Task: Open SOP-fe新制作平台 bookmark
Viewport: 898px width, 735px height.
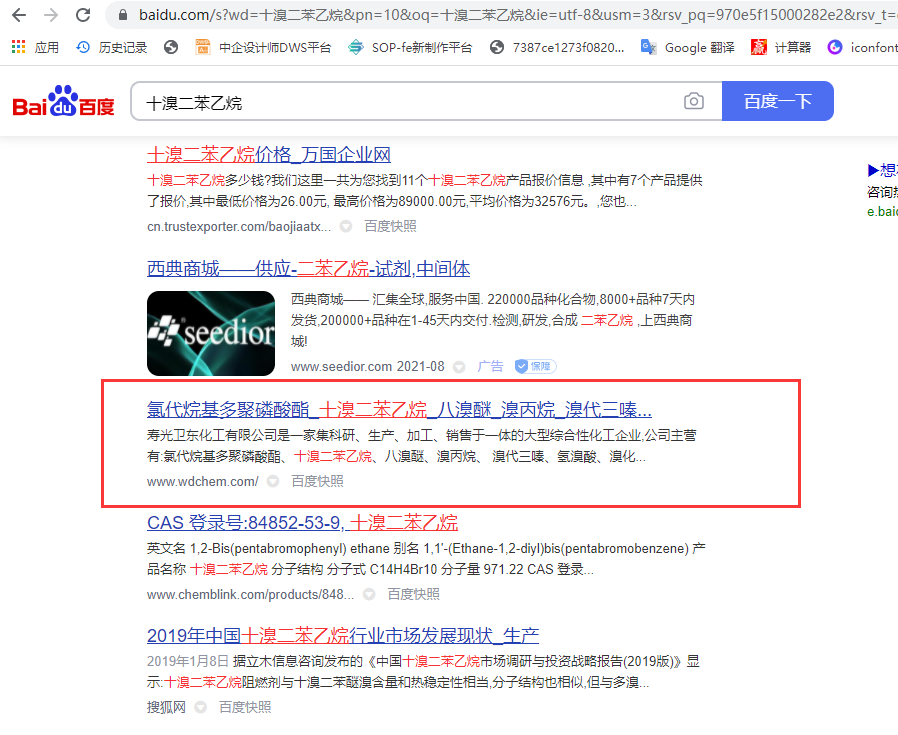Action: click(410, 48)
